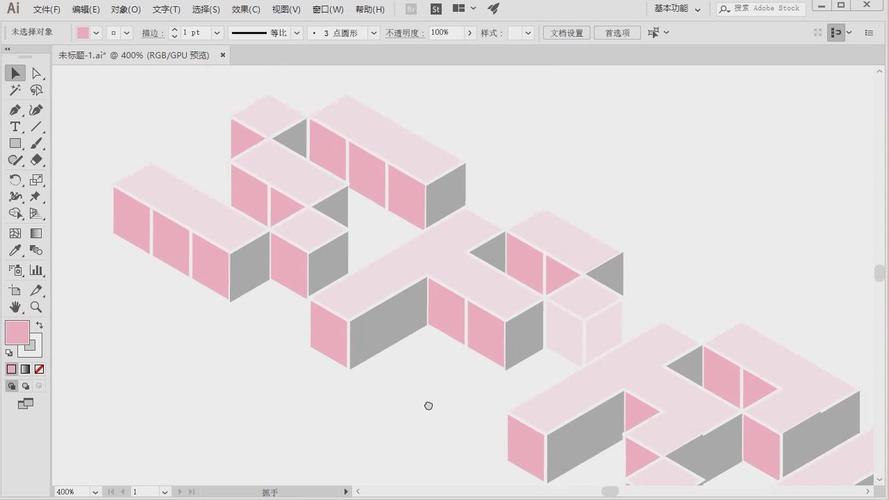Screen dimensions: 889x500
Task: Toggle the control panel snap/align highlighted button
Action: point(836,32)
